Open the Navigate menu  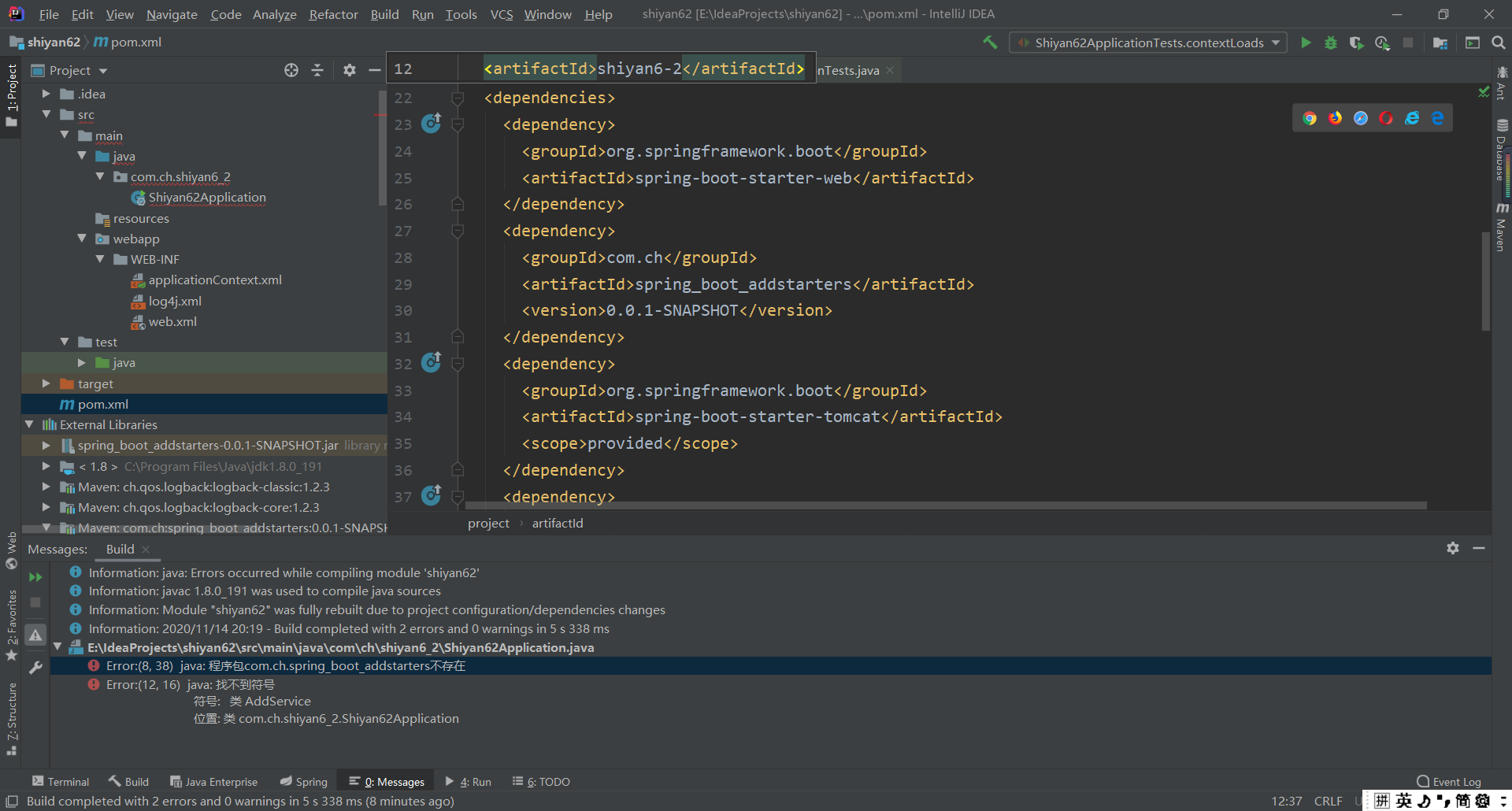[x=172, y=14]
